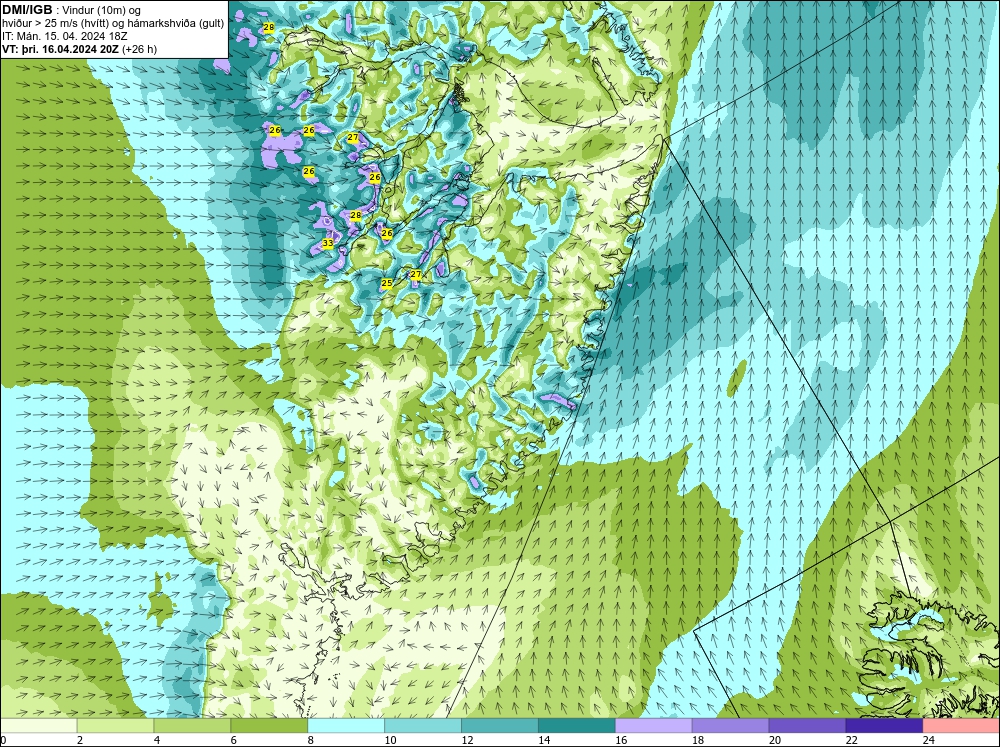The width and height of the screenshot is (1000, 747).
Task: Click the legend scale value 8
Action: (x=311, y=740)
